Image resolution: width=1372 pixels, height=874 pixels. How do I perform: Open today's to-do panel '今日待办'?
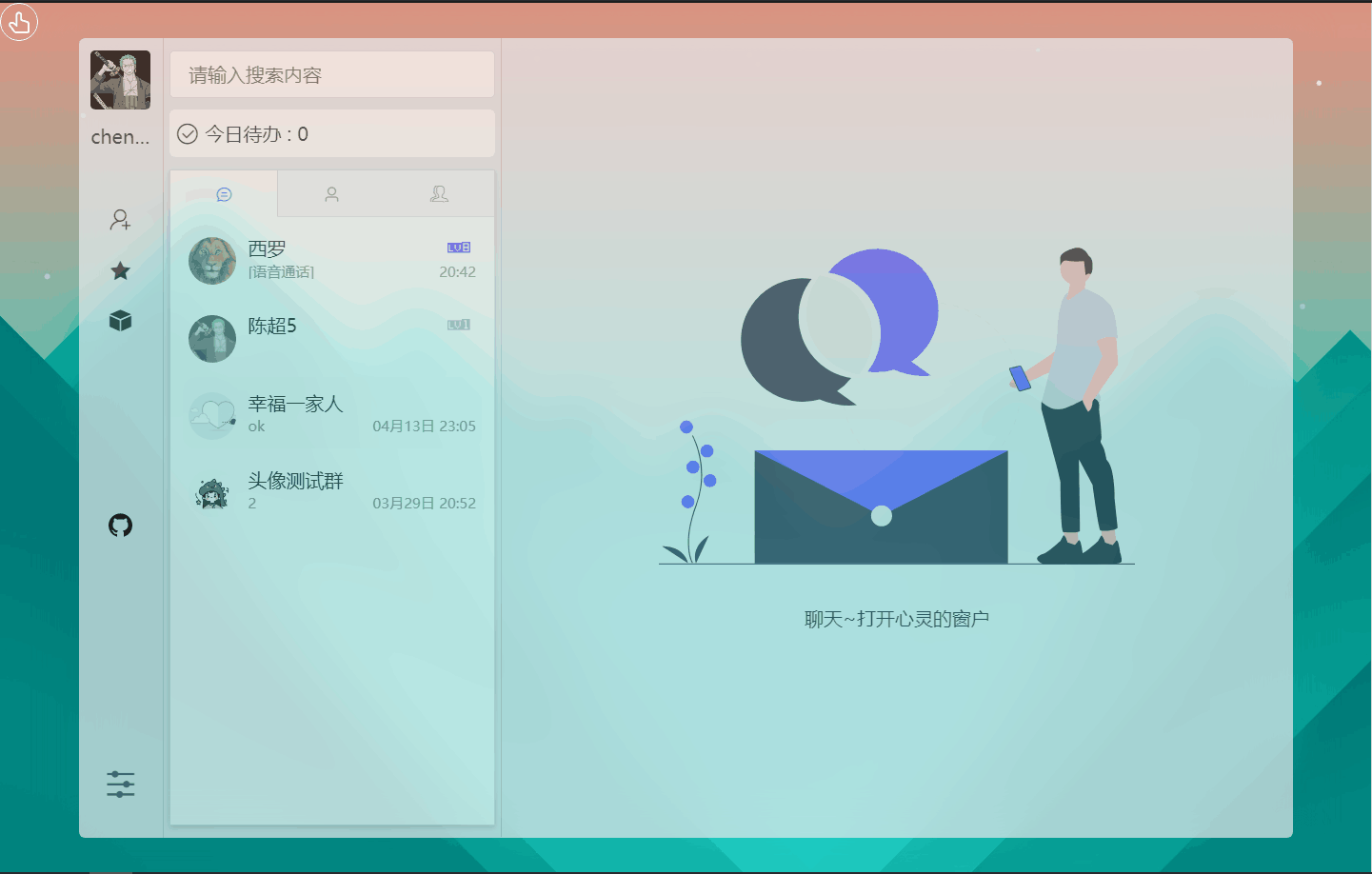point(332,133)
